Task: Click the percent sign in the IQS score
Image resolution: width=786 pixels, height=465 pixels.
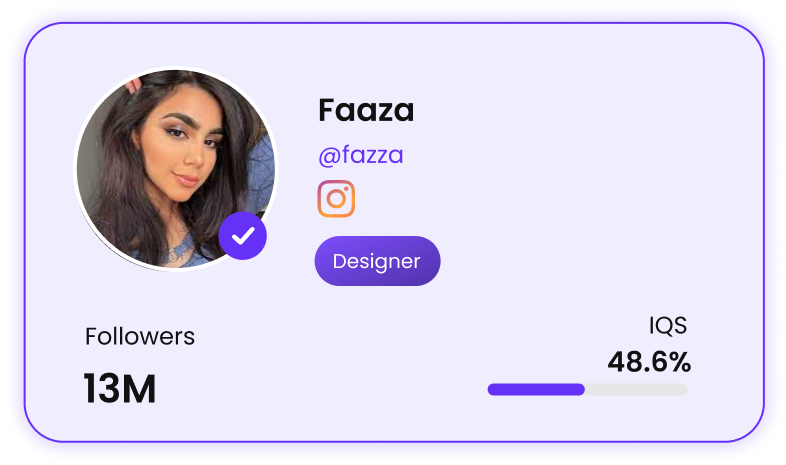Action: tap(680, 362)
